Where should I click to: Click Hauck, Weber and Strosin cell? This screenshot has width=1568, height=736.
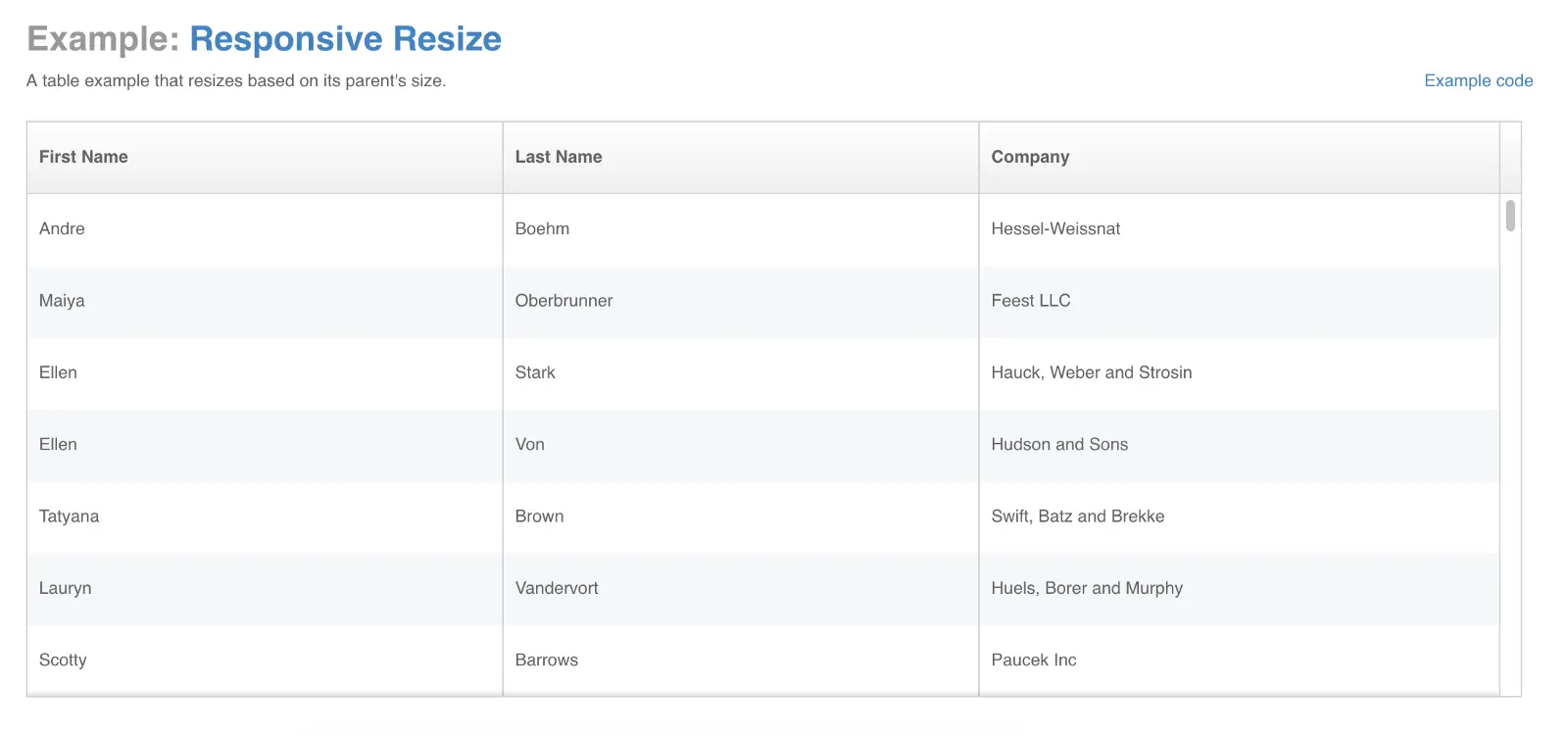click(1092, 372)
